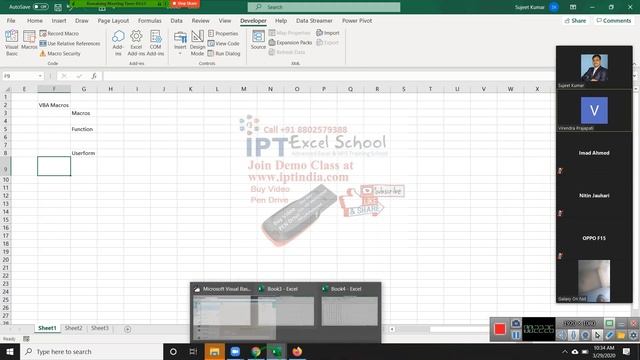Click Run Dialog
Image resolution: width=640 pixels, height=360 pixels.
224,53
